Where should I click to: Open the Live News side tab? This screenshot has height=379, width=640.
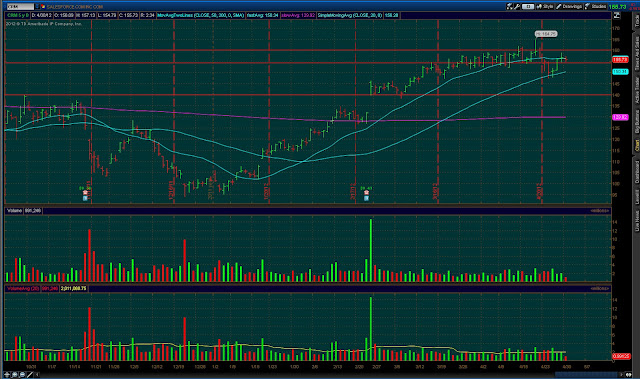pyautogui.click(x=636, y=221)
